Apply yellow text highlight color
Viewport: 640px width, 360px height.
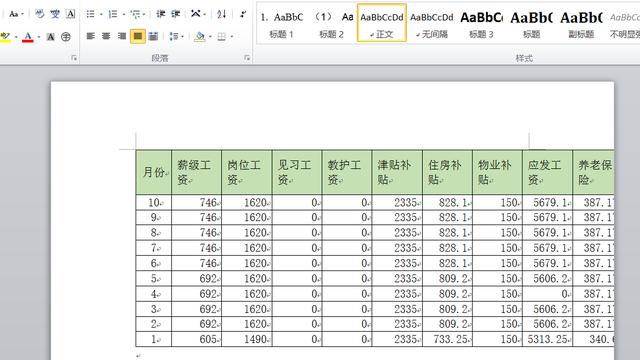click(5, 37)
